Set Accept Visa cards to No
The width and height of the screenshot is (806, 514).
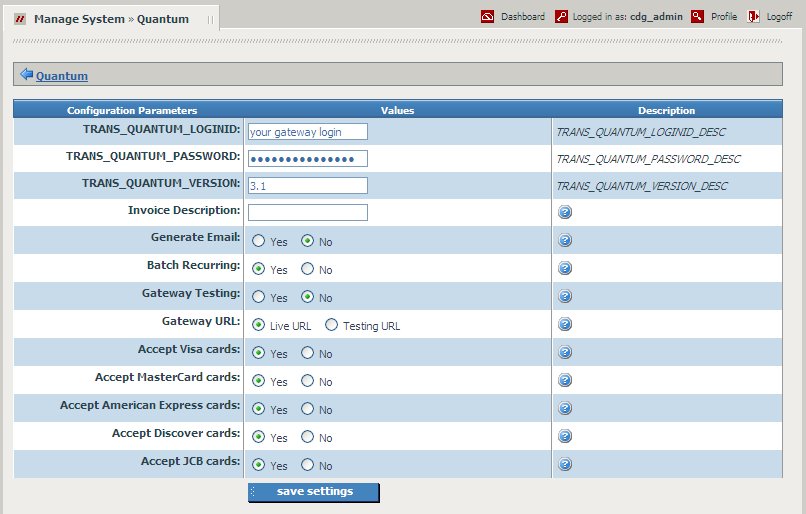click(307, 353)
